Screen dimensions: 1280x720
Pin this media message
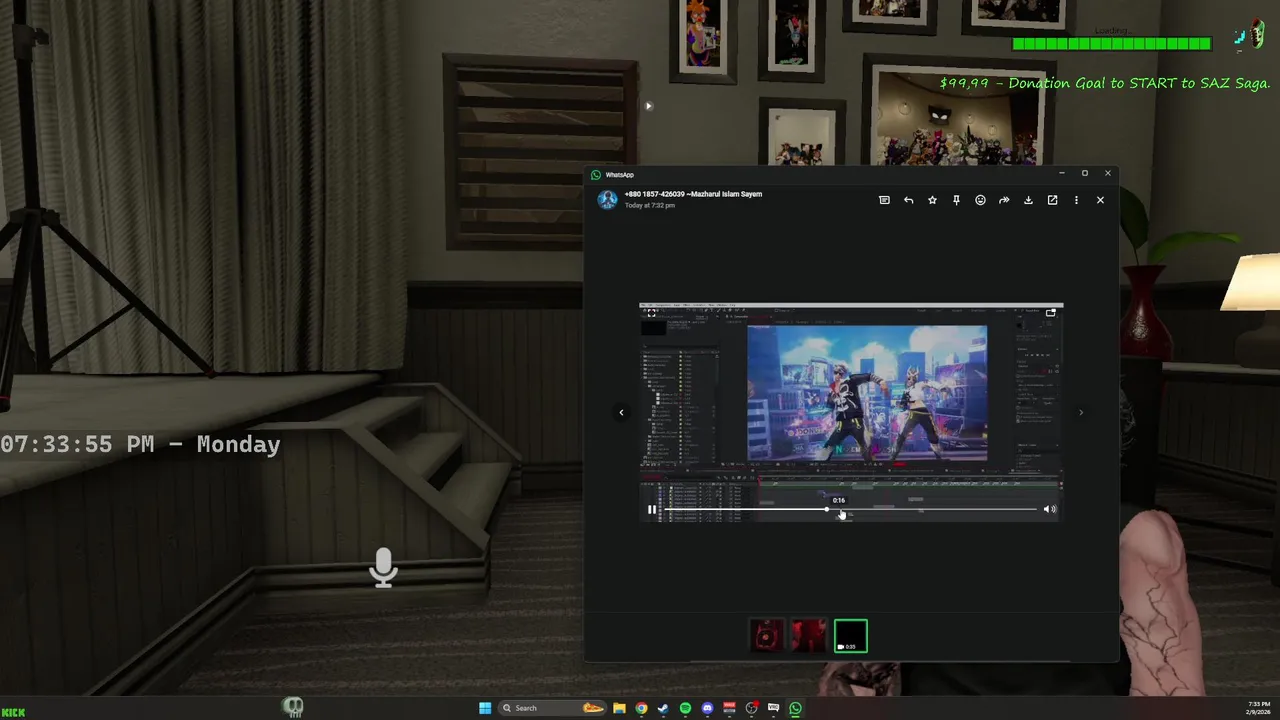click(x=956, y=200)
